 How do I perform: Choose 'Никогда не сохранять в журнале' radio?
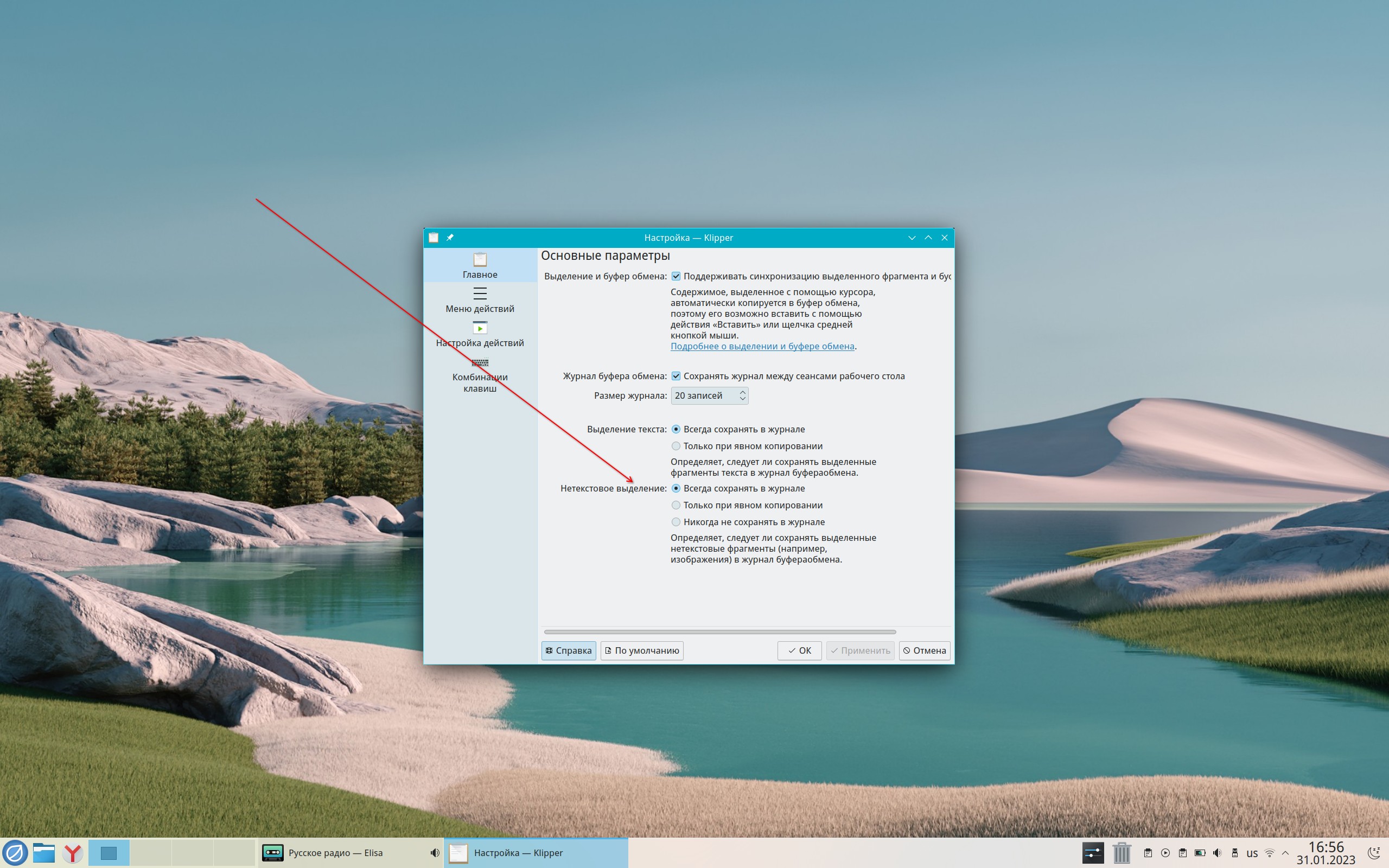pos(676,522)
